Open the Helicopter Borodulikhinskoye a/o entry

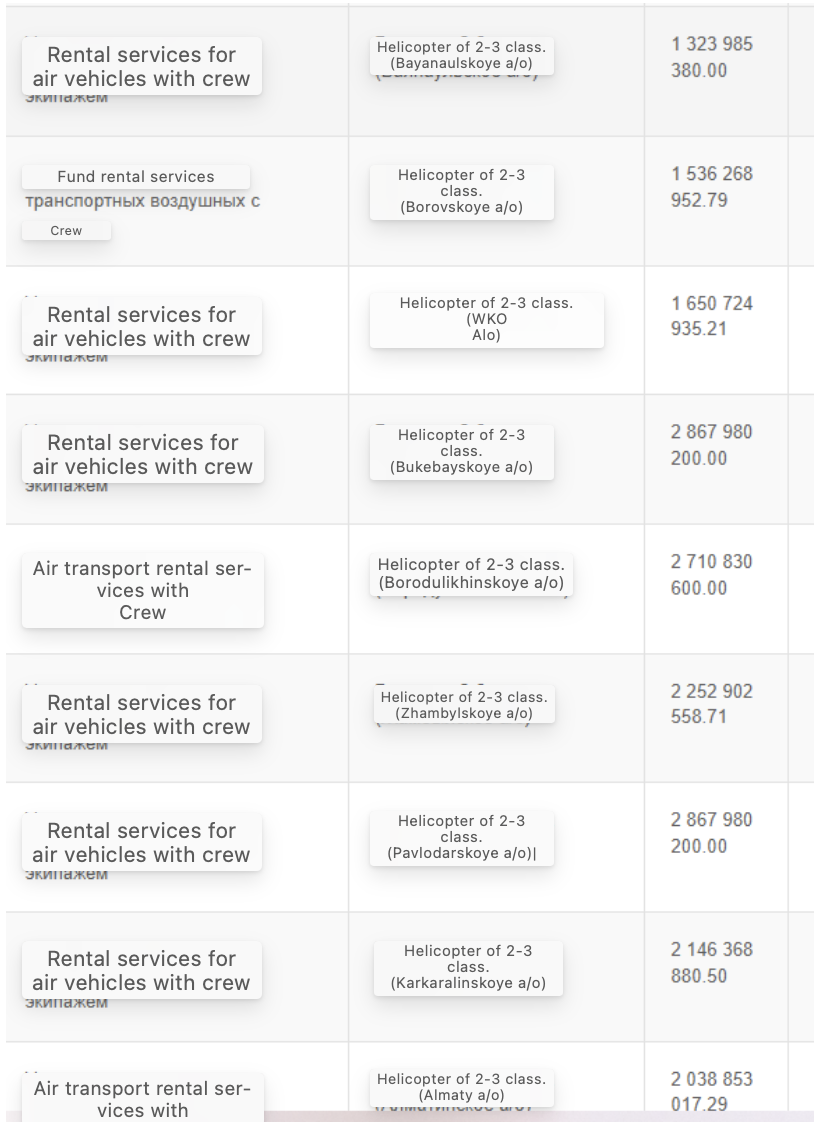(471, 574)
